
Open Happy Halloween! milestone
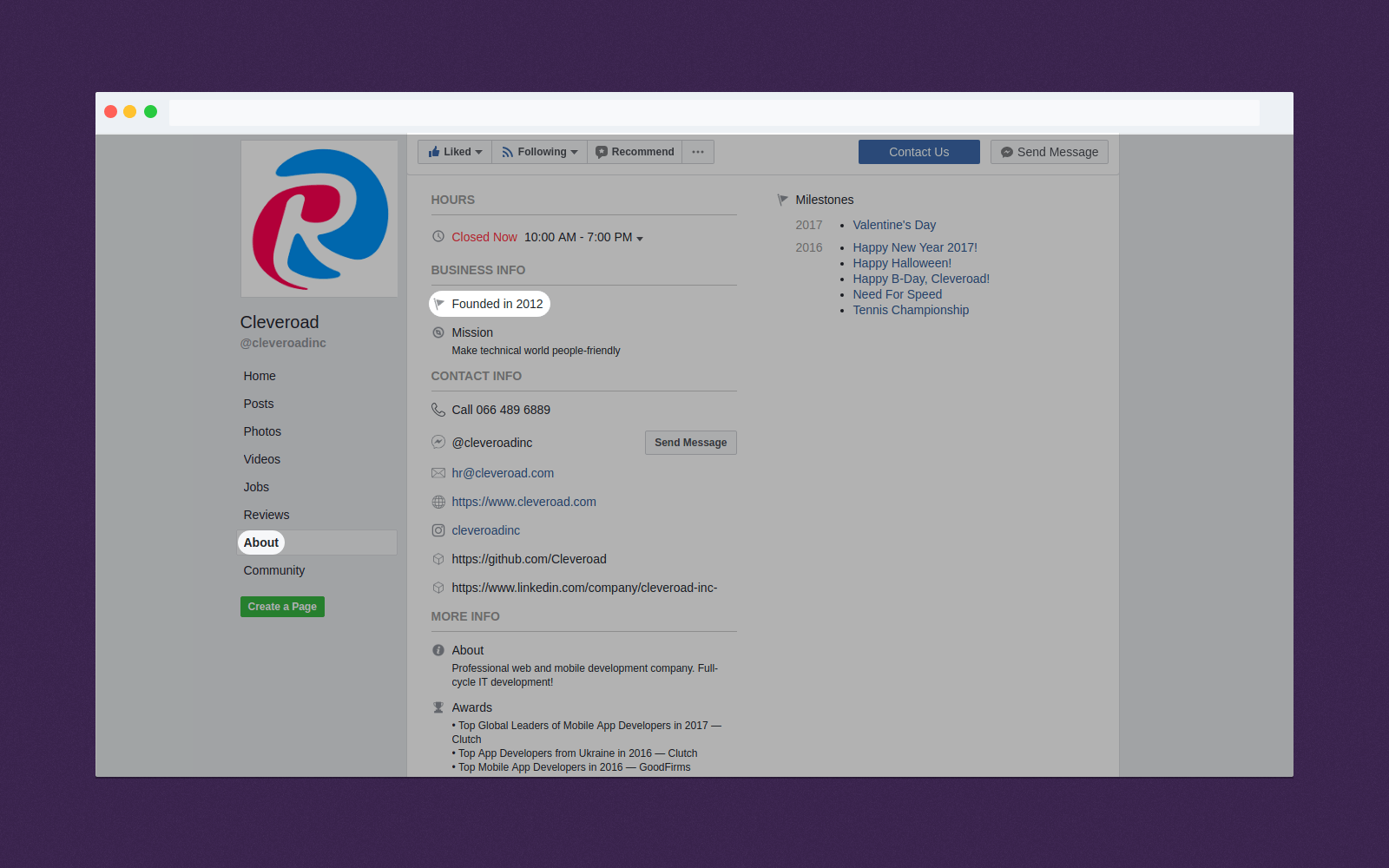pyautogui.click(x=902, y=263)
